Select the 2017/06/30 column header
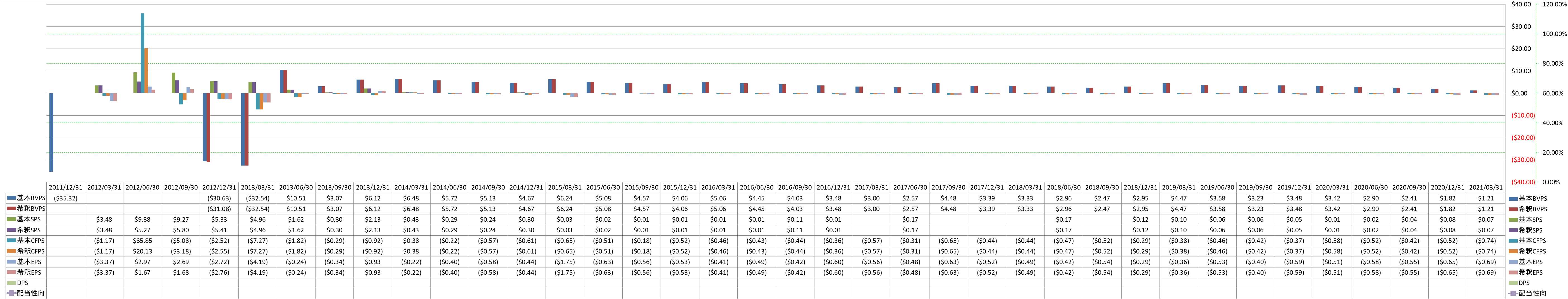1568x299 pixels. pyautogui.click(x=910, y=188)
